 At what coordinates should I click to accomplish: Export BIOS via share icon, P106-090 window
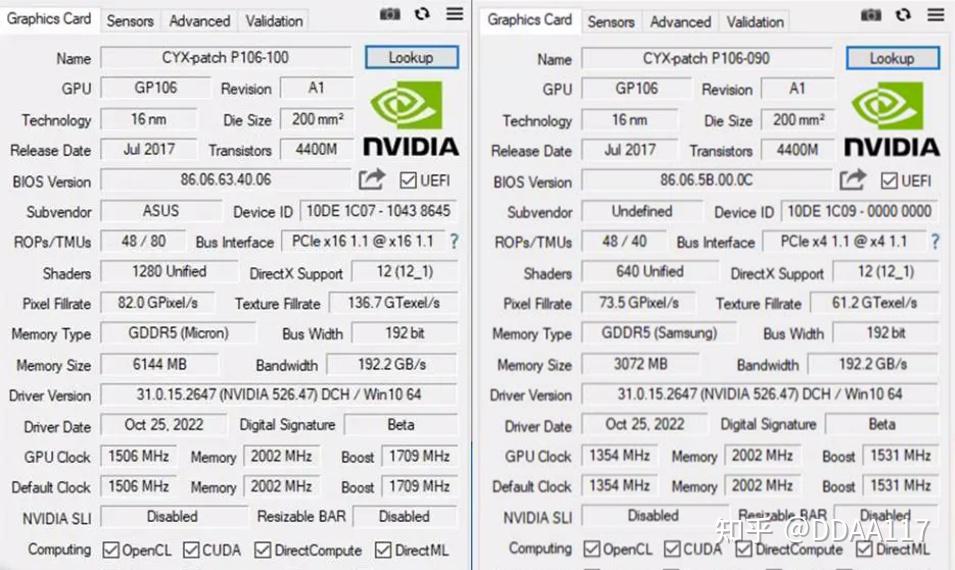pos(852,180)
